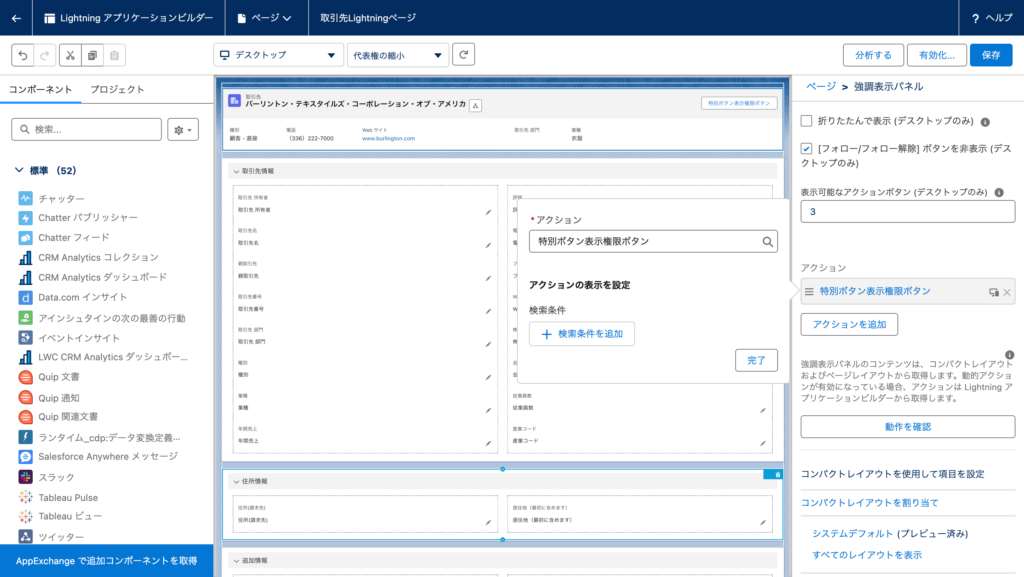Viewport: 1024px width, 577px height.
Task: Uncheck the フォロー/フォロー解除 button hide checkbox
Action: (x=807, y=148)
